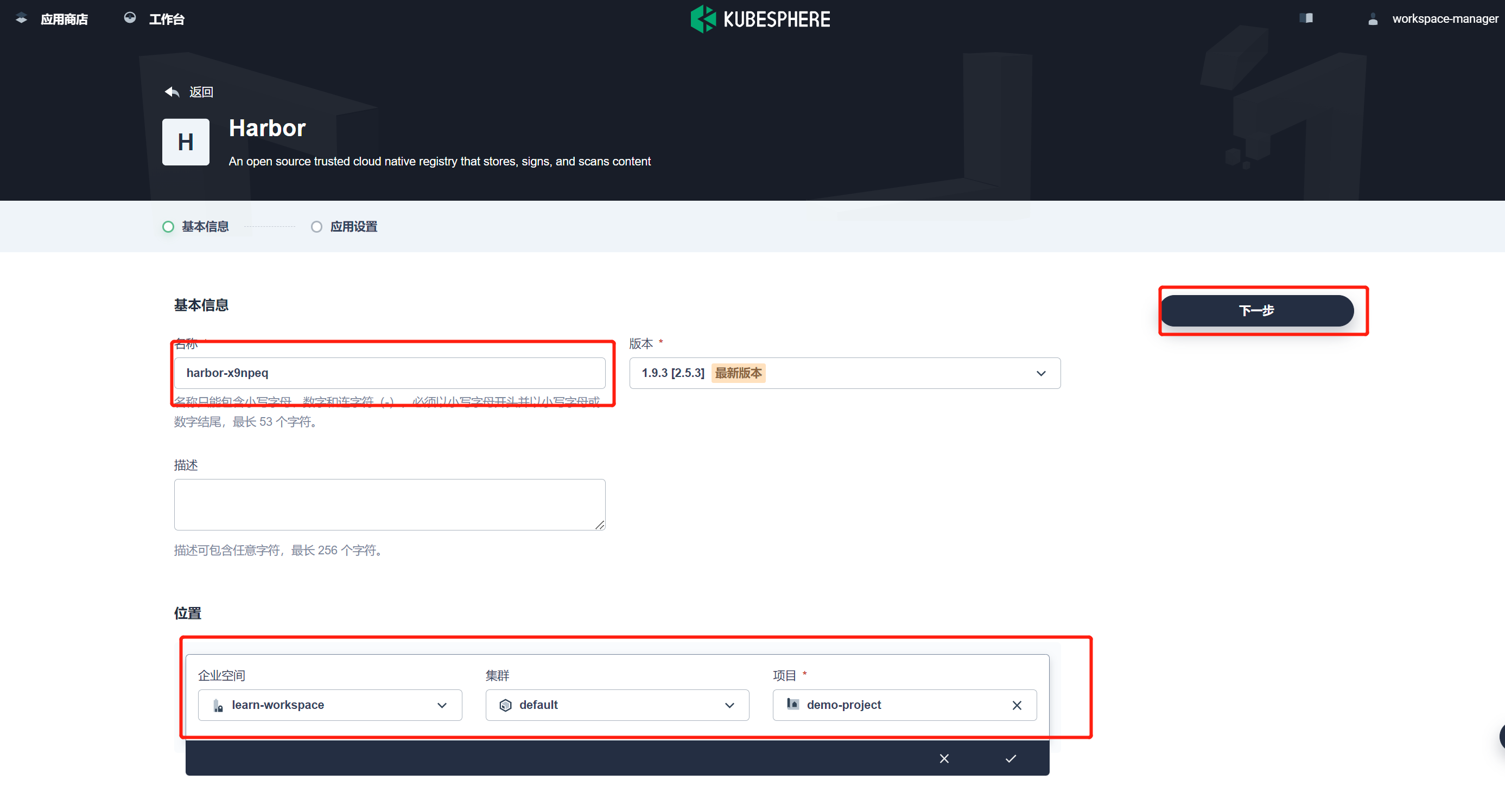Expand the version 1.9.3 dropdown
This screenshot has width=1505, height=812.
(1040, 373)
